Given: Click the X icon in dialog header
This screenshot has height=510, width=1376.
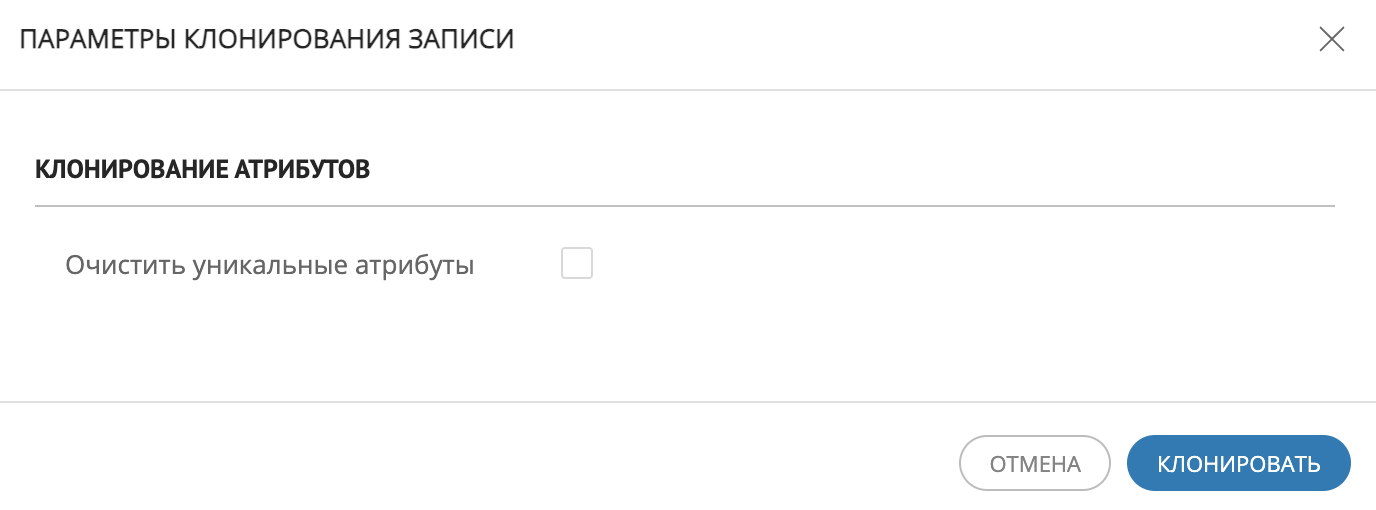Looking at the screenshot, I should tap(1331, 40).
